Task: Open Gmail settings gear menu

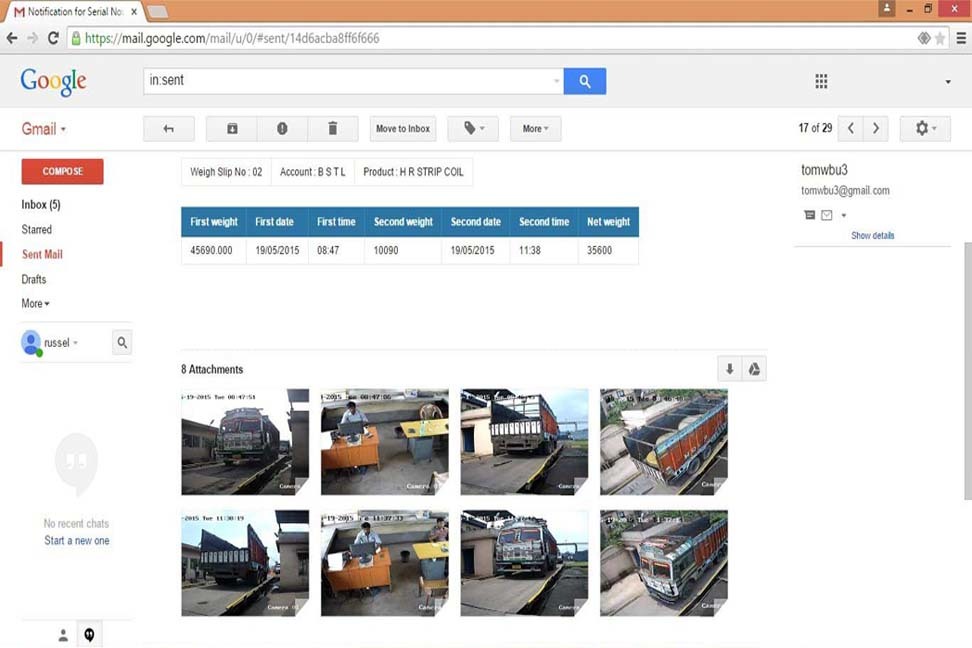Action: pyautogui.click(x=924, y=128)
